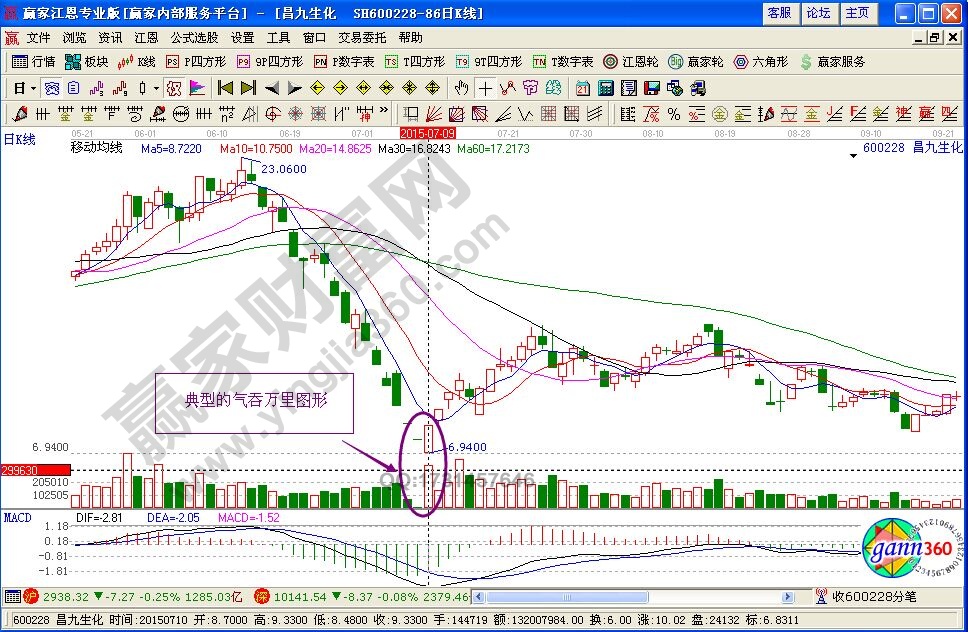Open the 公式选股 menu
The width and height of the screenshot is (968, 632).
point(194,37)
